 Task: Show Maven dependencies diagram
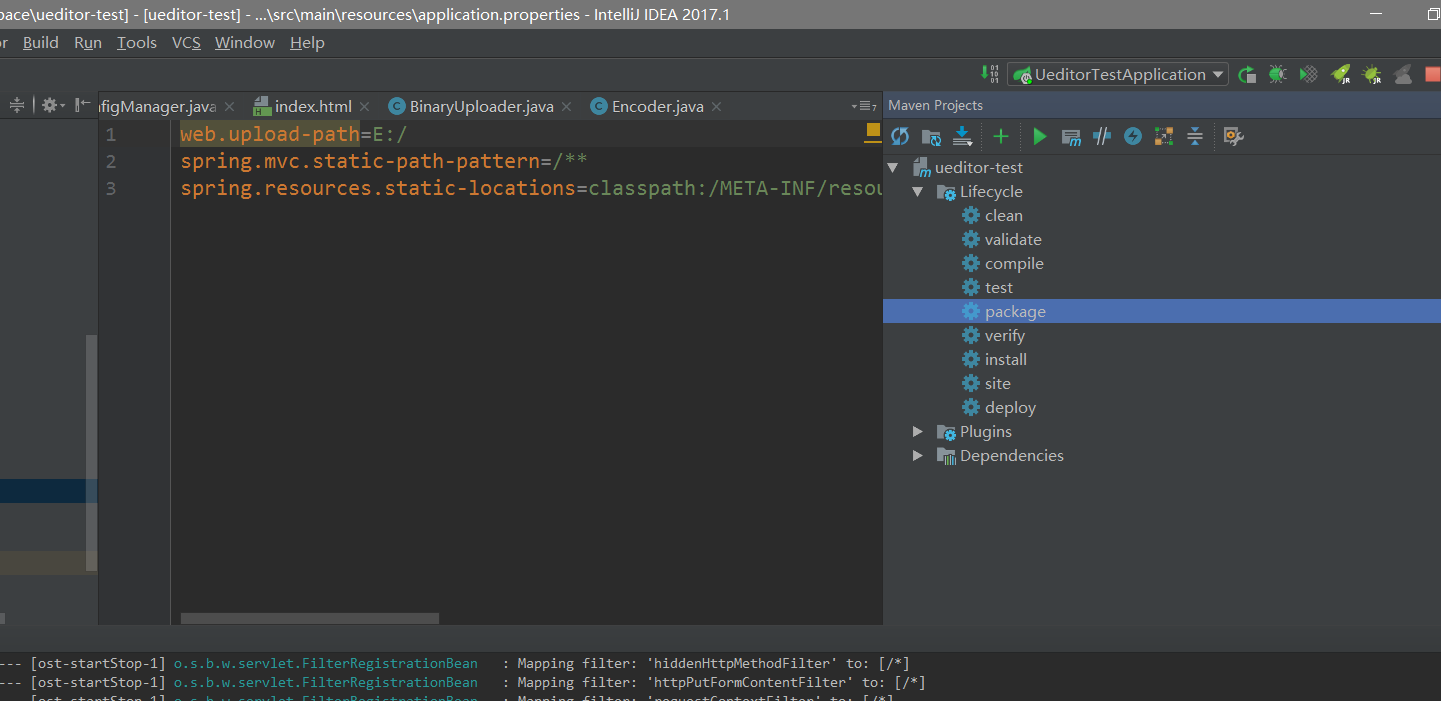click(x=1163, y=136)
